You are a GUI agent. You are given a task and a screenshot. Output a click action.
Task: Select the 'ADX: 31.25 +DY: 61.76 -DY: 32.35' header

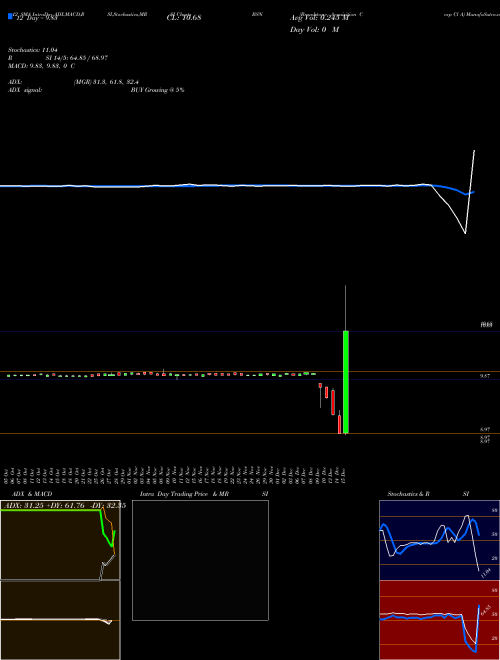tap(64, 506)
